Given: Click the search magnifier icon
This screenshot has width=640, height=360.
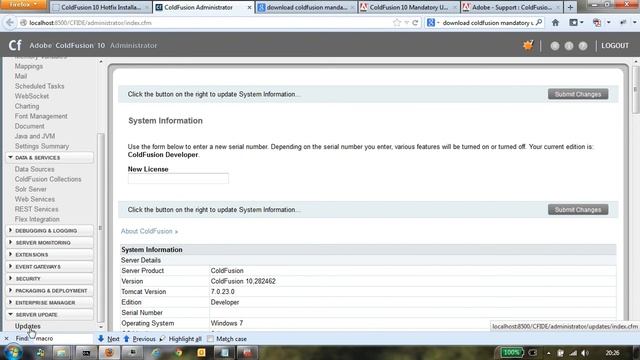Looking at the screenshot, I should click(x=539, y=22).
